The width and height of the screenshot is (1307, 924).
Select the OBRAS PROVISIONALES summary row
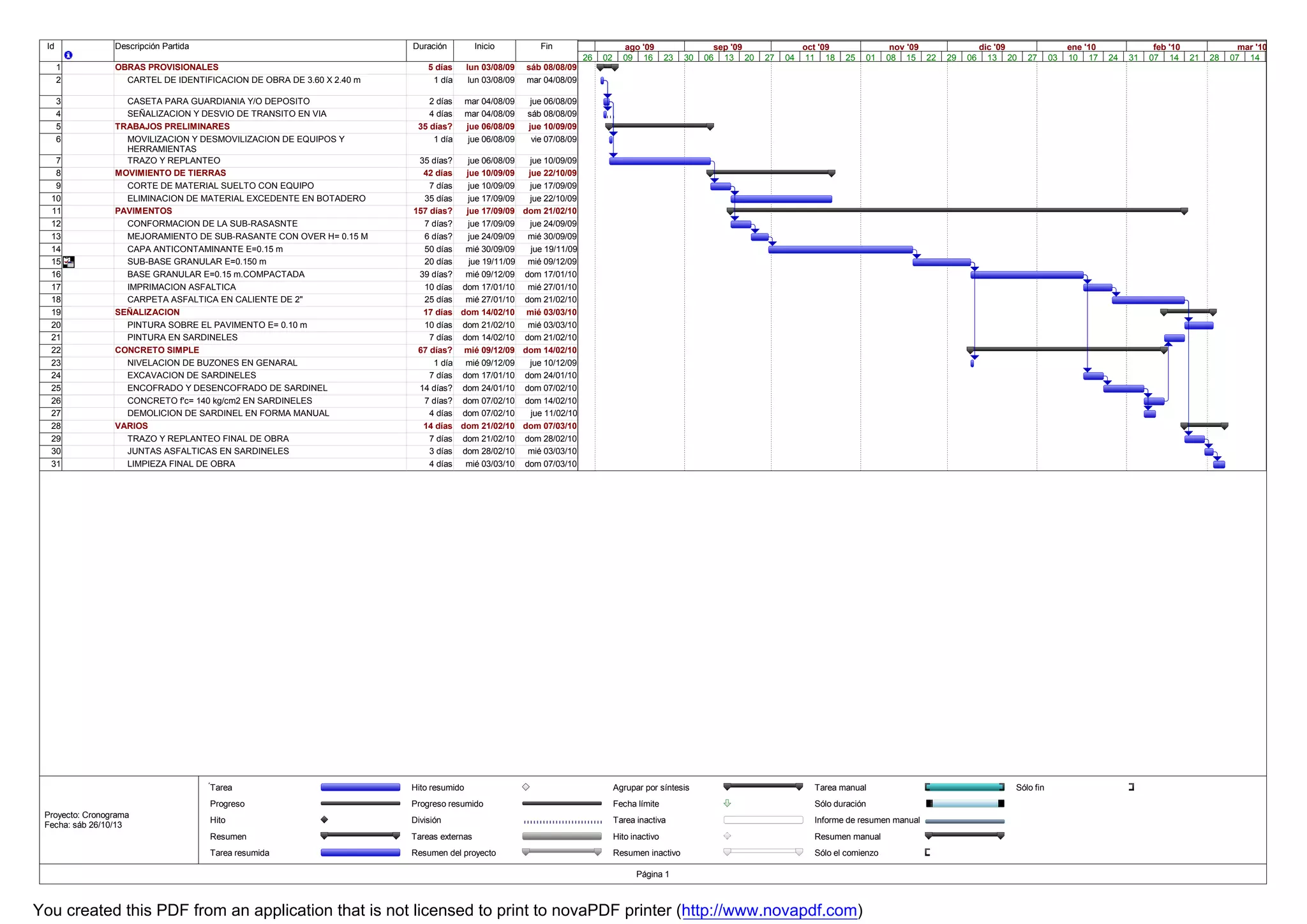point(167,68)
